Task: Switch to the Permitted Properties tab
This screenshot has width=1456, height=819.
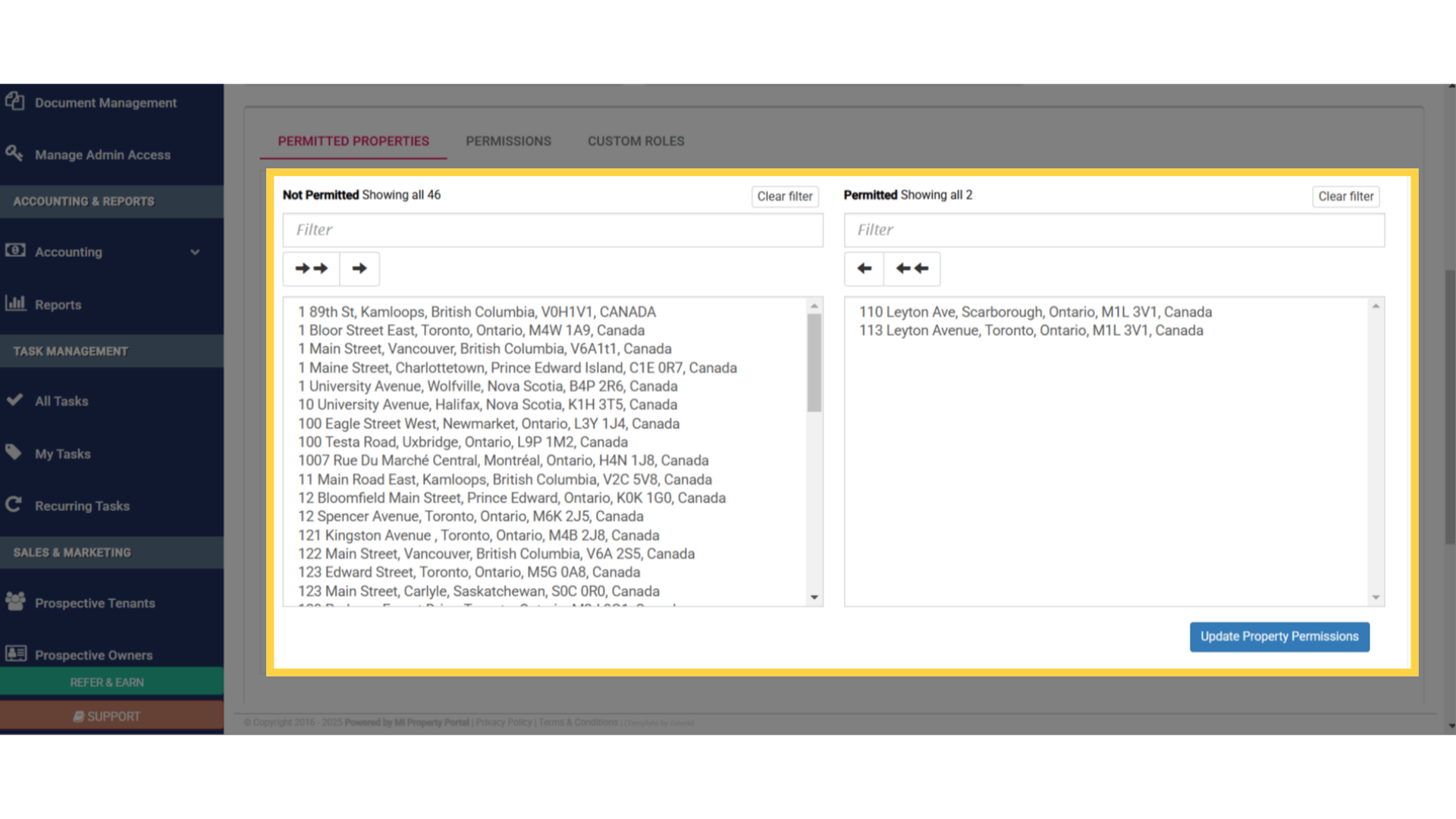Action: tap(353, 141)
